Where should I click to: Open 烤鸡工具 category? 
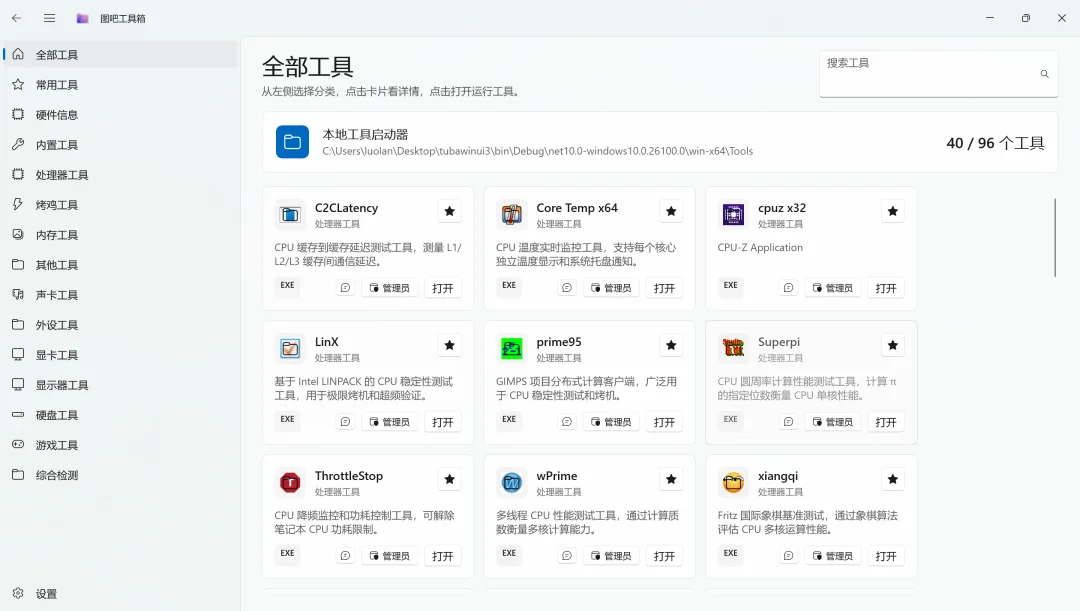pos(121,205)
